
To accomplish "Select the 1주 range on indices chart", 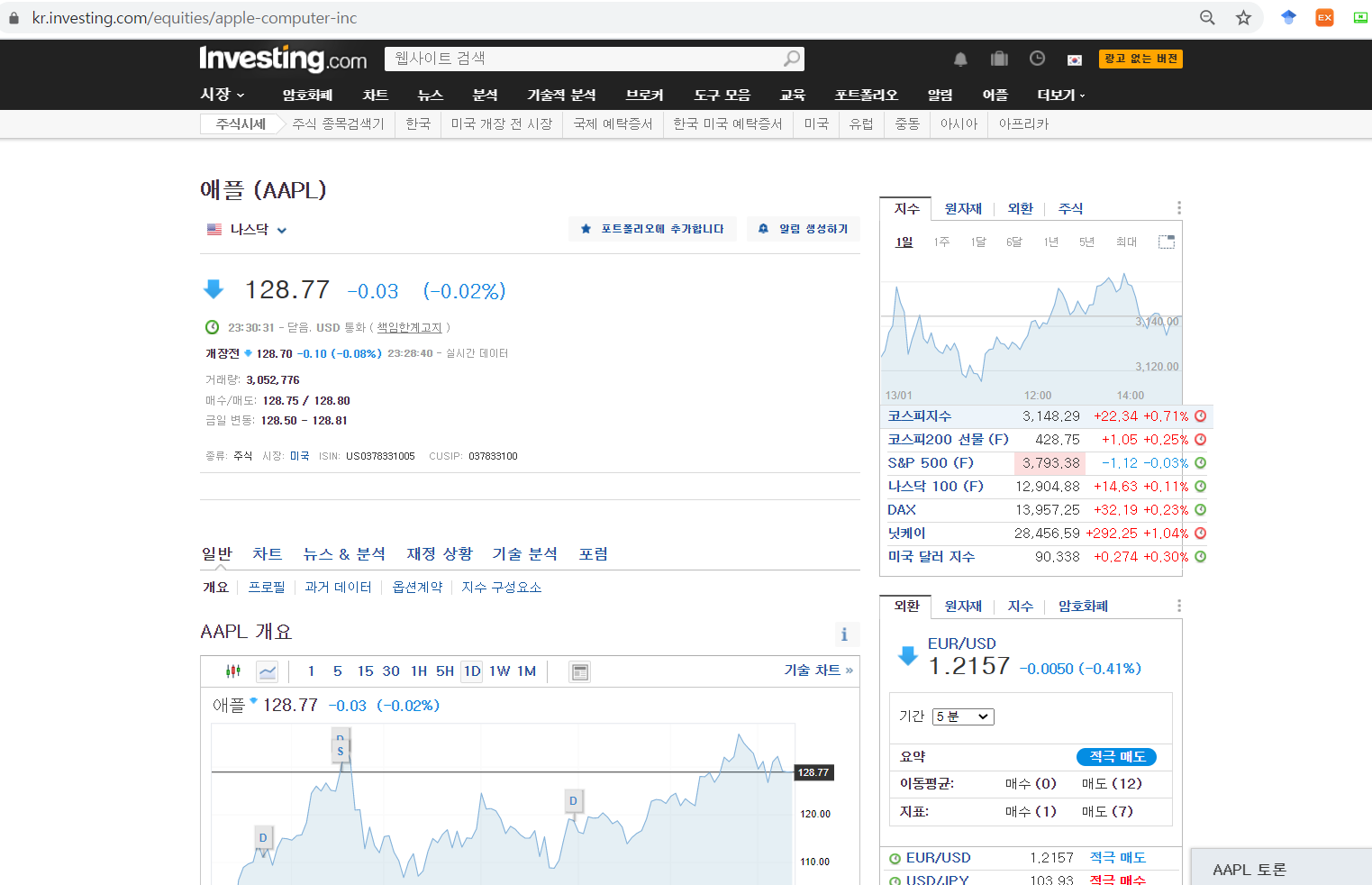I will click(x=941, y=242).
